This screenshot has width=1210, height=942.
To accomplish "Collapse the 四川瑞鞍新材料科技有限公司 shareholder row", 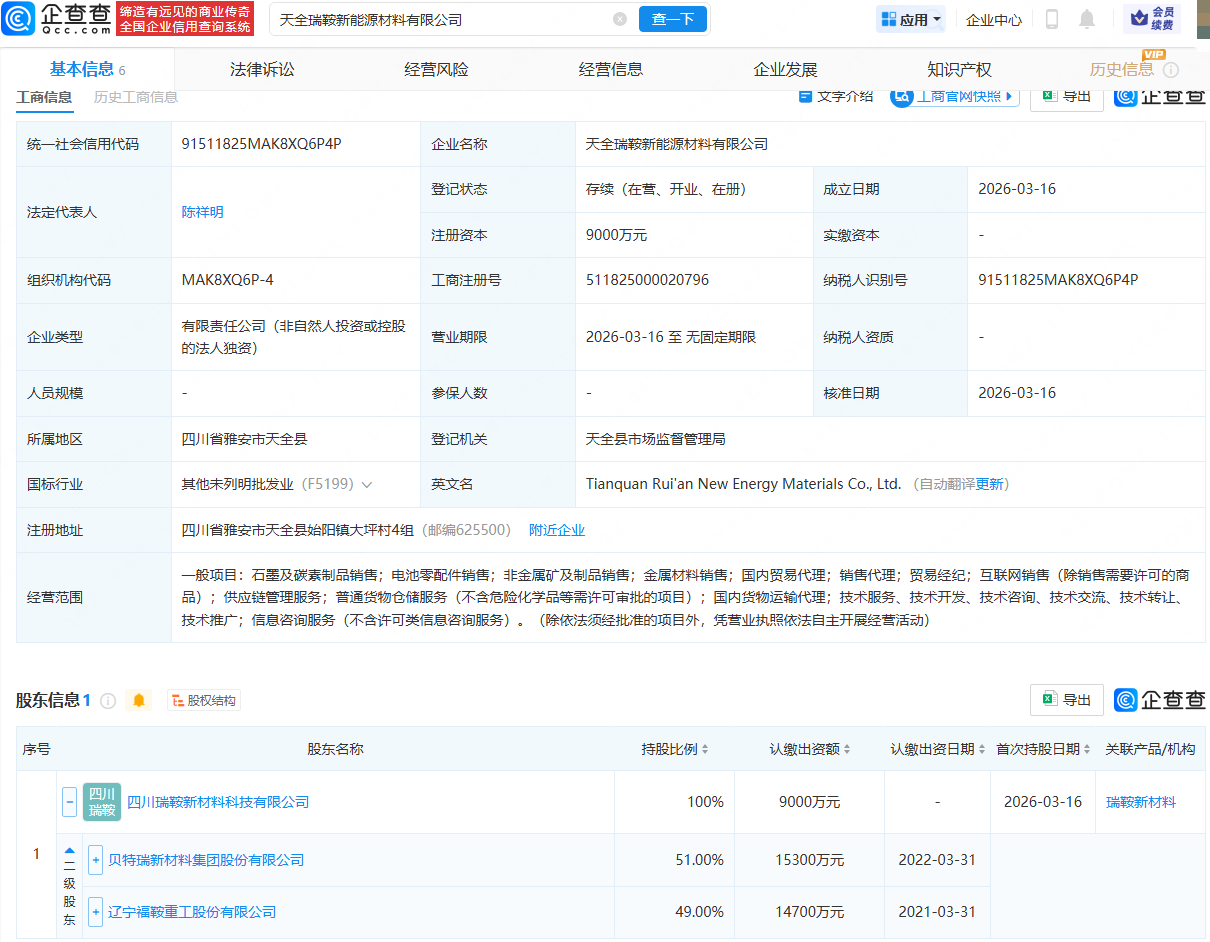I will [69, 802].
